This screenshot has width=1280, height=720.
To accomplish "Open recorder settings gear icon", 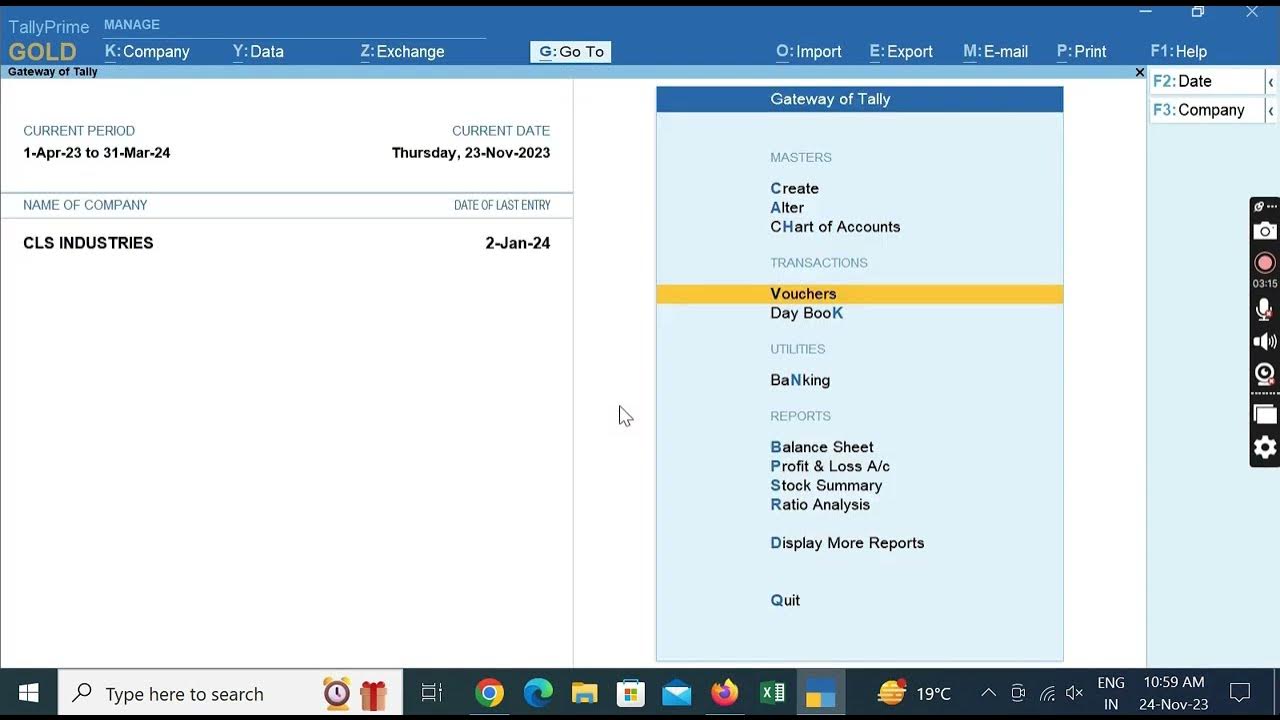I will click(1265, 447).
